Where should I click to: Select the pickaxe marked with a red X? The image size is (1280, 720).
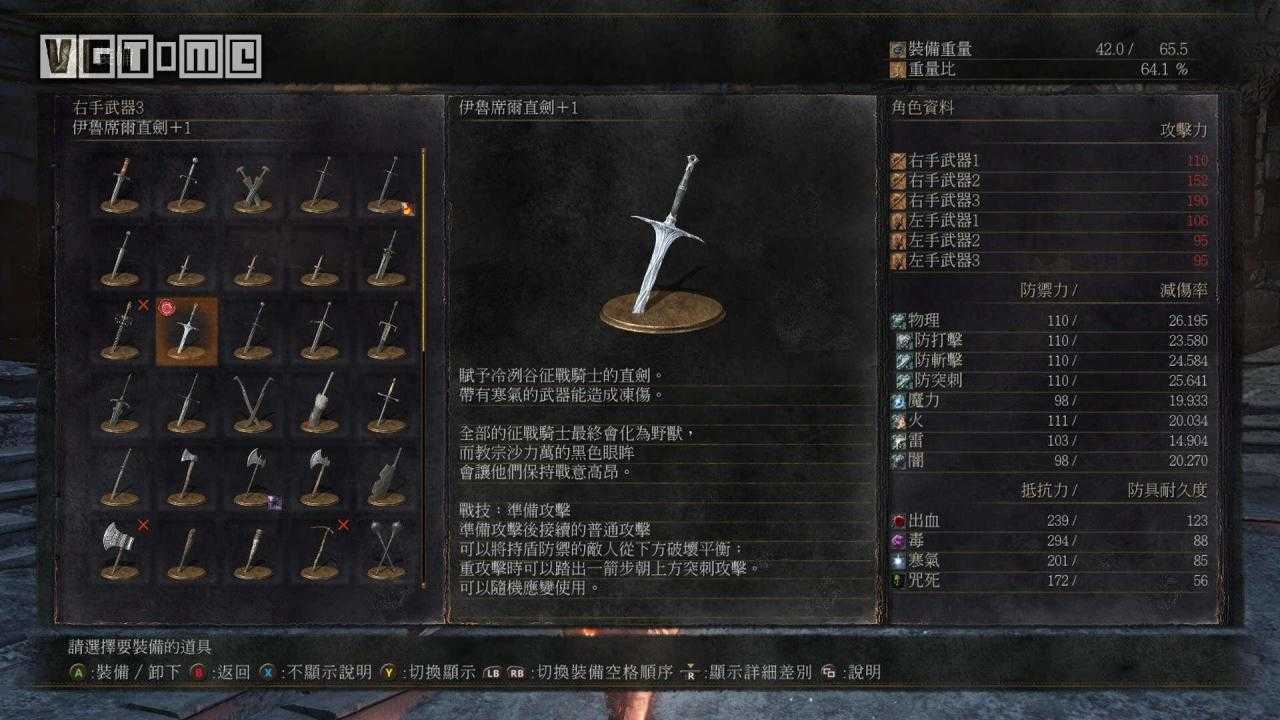320,549
